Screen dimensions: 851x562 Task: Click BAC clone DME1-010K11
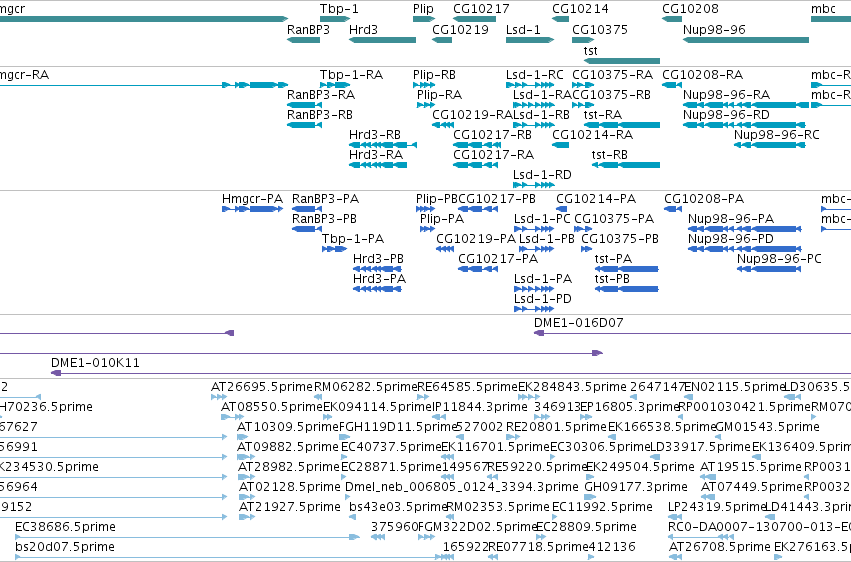pos(451,373)
